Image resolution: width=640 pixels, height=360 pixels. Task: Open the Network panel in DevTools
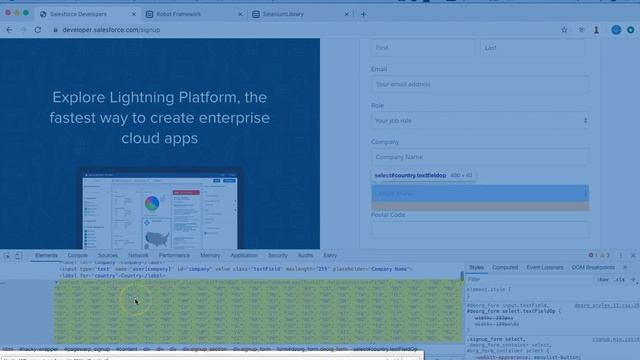[x=138, y=256]
